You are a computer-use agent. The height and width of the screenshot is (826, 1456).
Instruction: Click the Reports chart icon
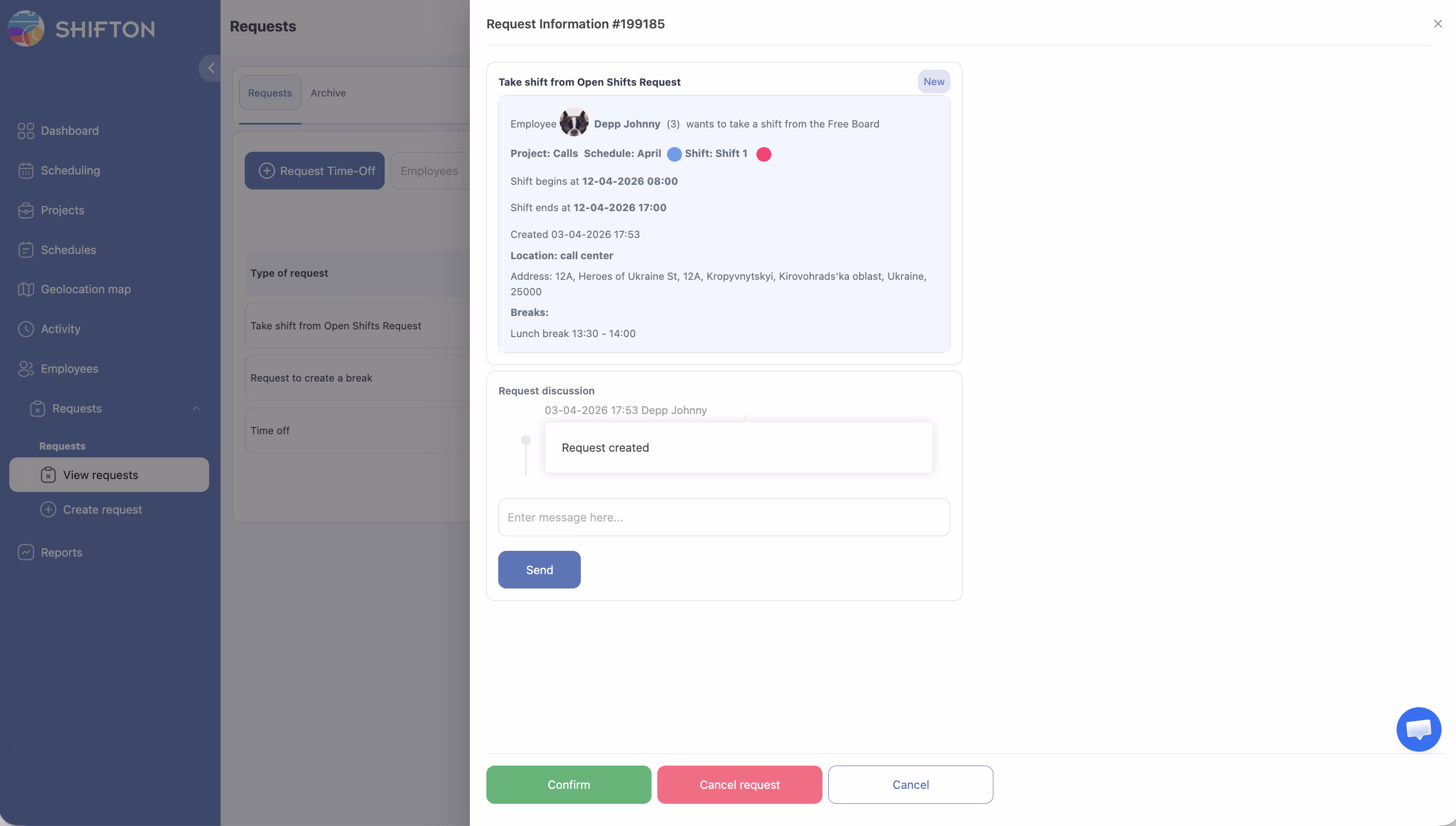coord(25,552)
